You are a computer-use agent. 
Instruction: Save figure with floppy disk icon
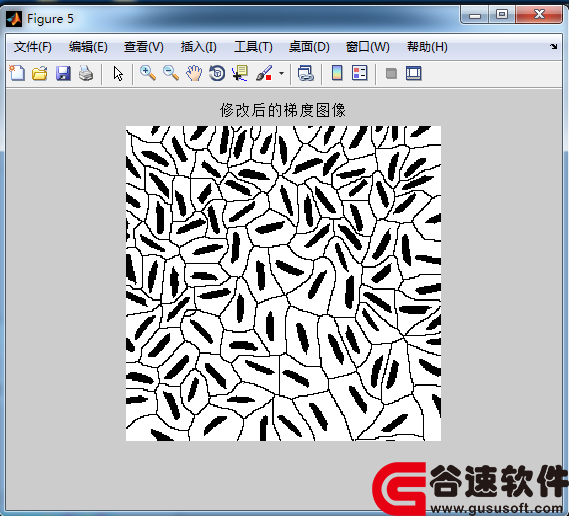(x=63, y=73)
